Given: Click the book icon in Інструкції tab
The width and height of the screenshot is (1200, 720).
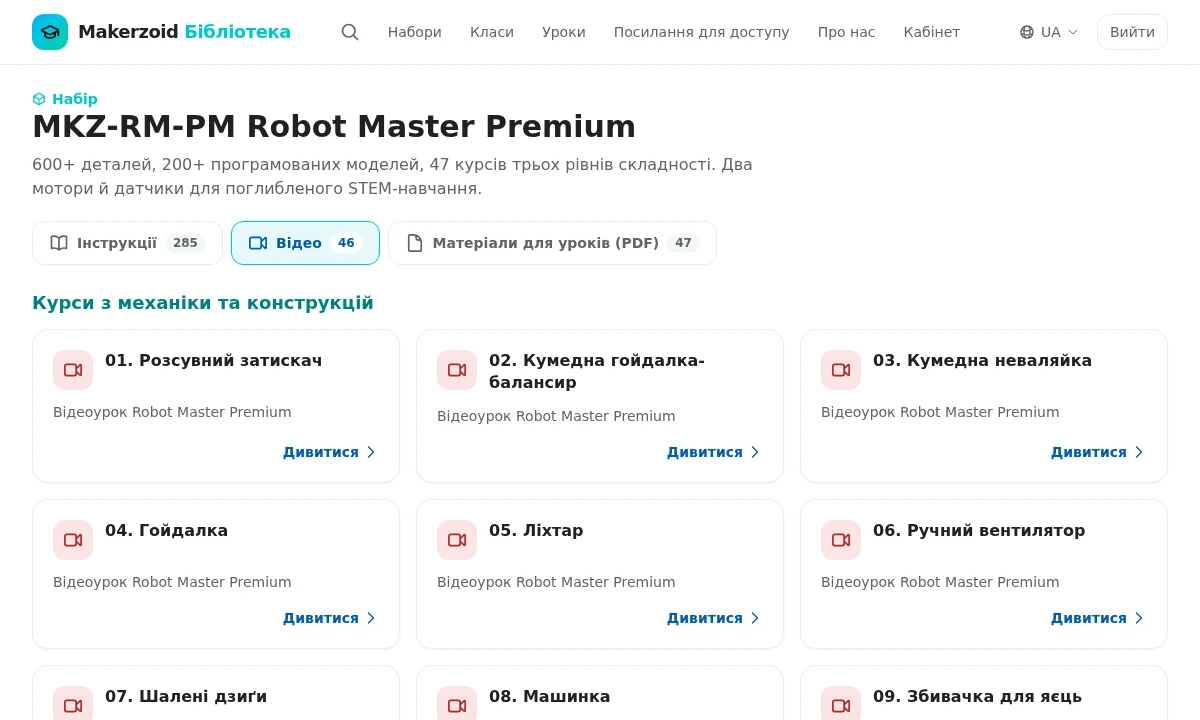Looking at the screenshot, I should 59,243.
